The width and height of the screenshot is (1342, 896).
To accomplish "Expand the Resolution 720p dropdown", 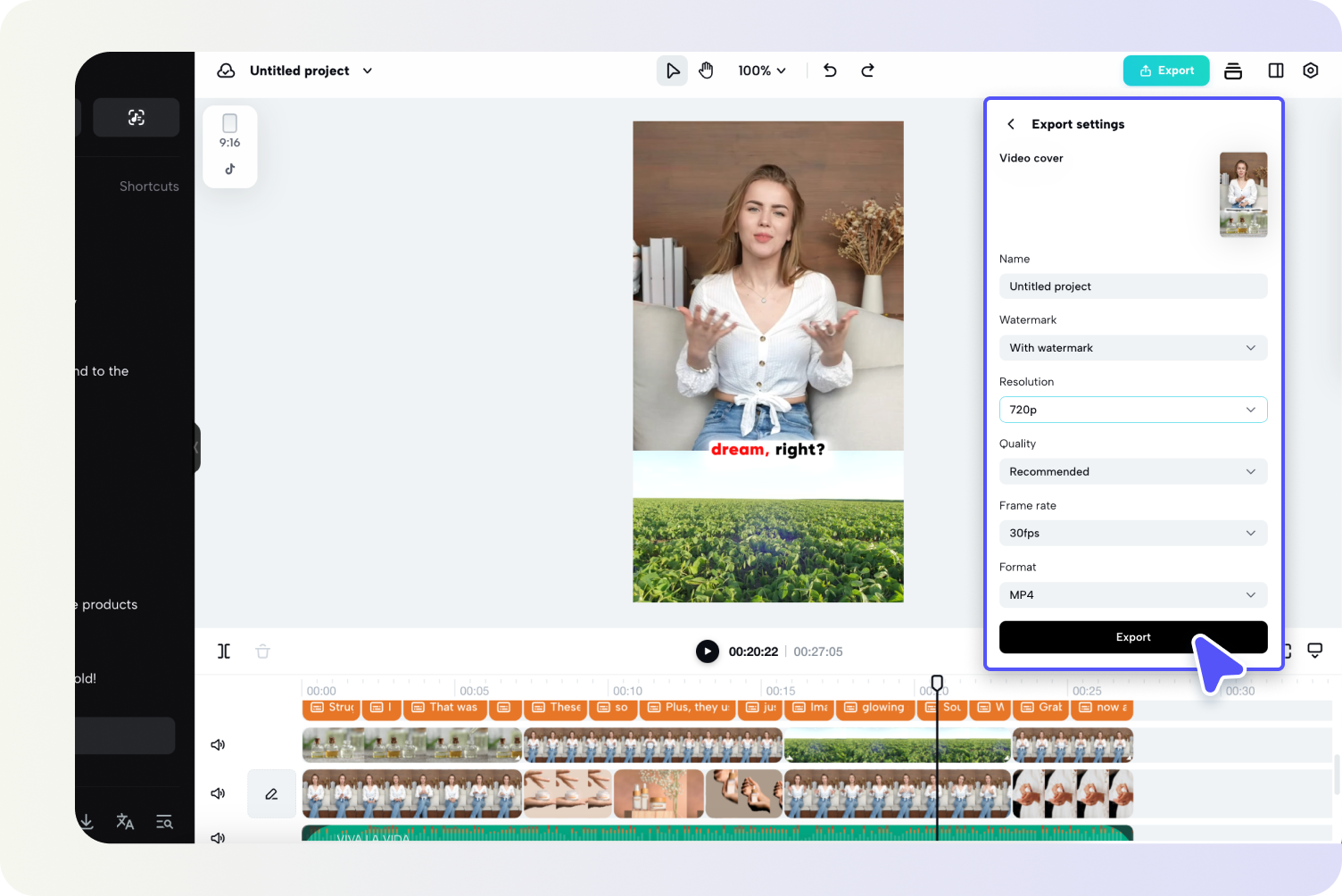I will [1133, 410].
